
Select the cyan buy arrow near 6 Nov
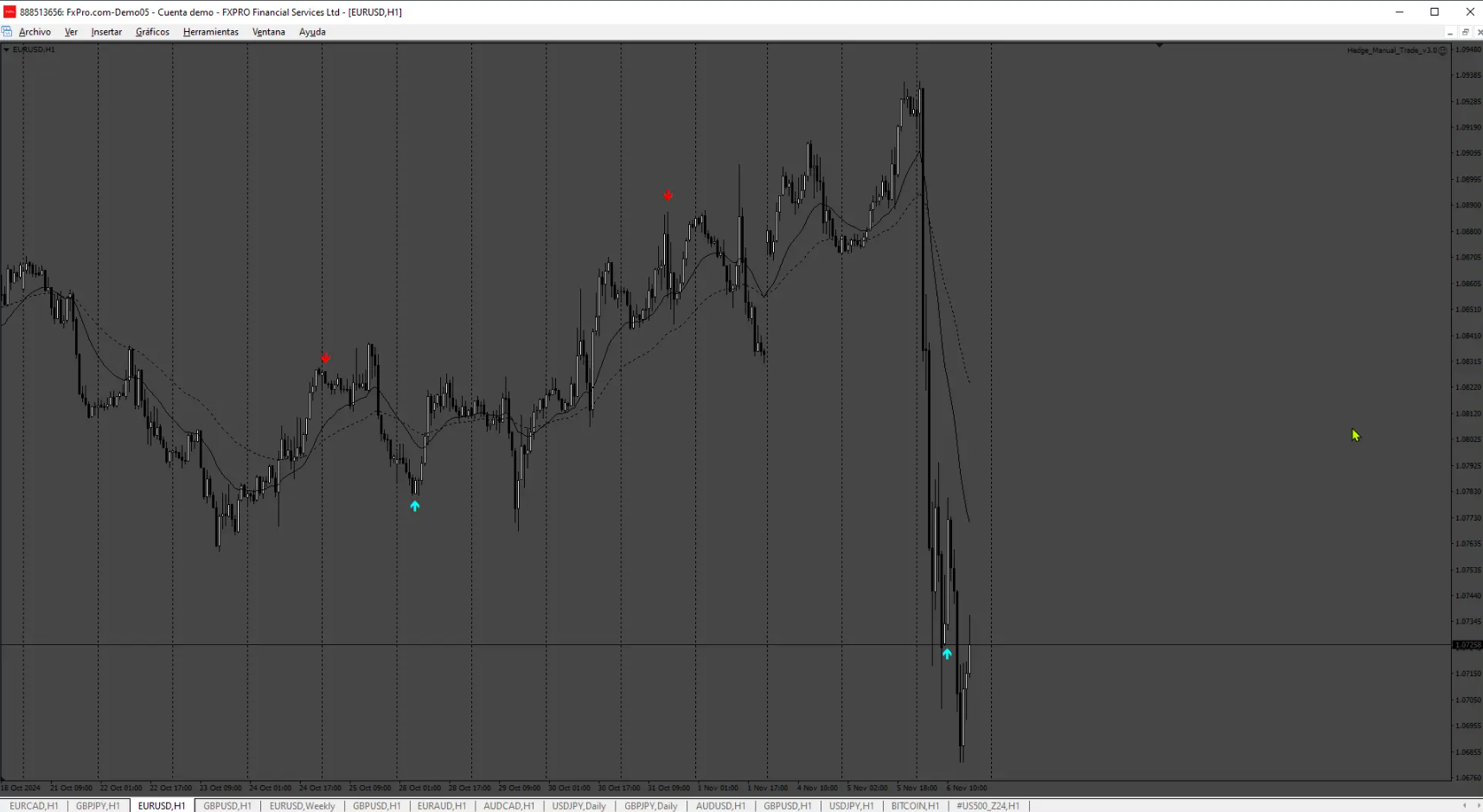947,654
